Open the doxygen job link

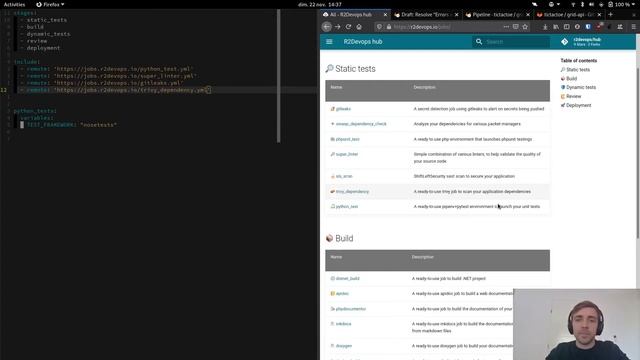(344, 346)
